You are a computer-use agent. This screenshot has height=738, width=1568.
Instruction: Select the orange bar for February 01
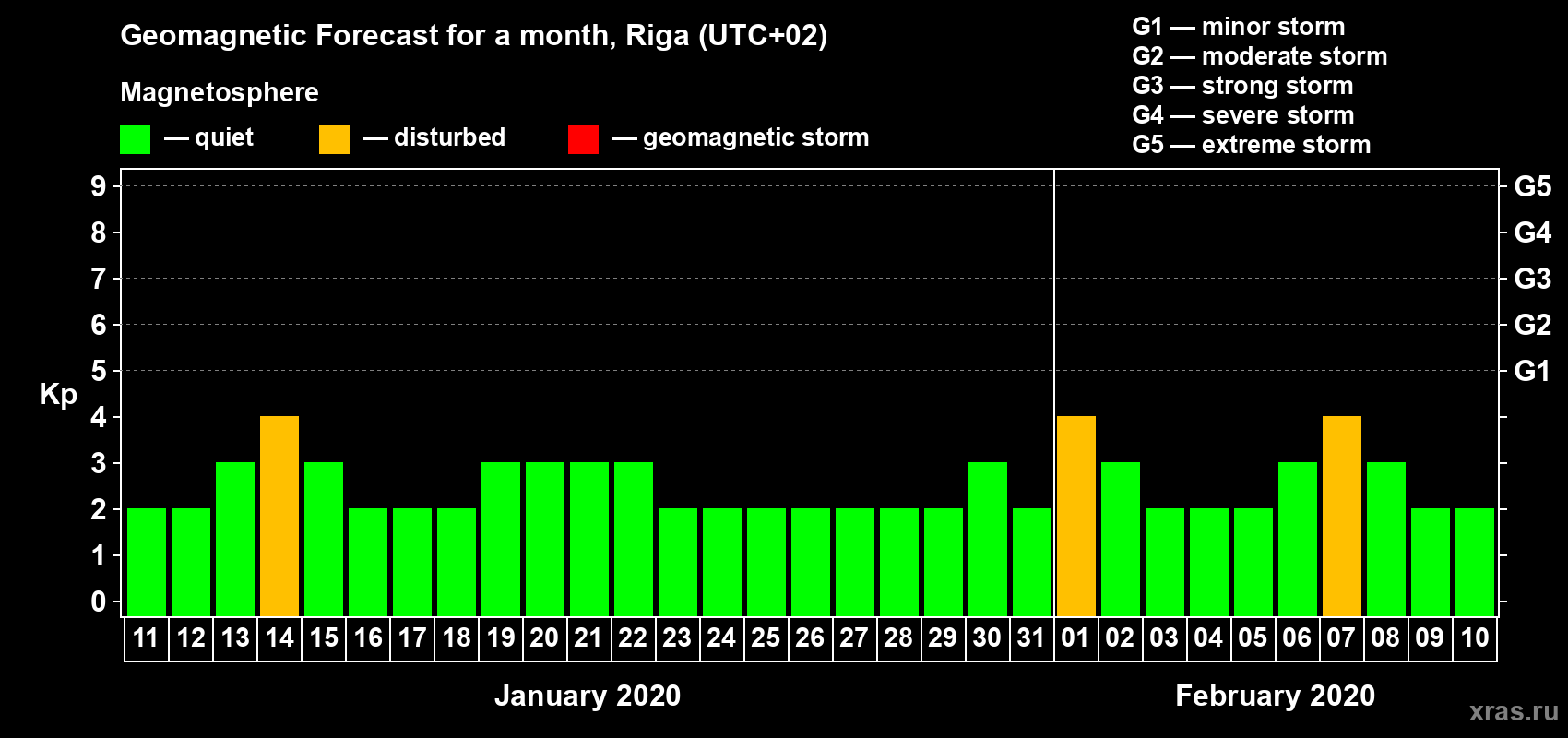pyautogui.click(x=1076, y=516)
